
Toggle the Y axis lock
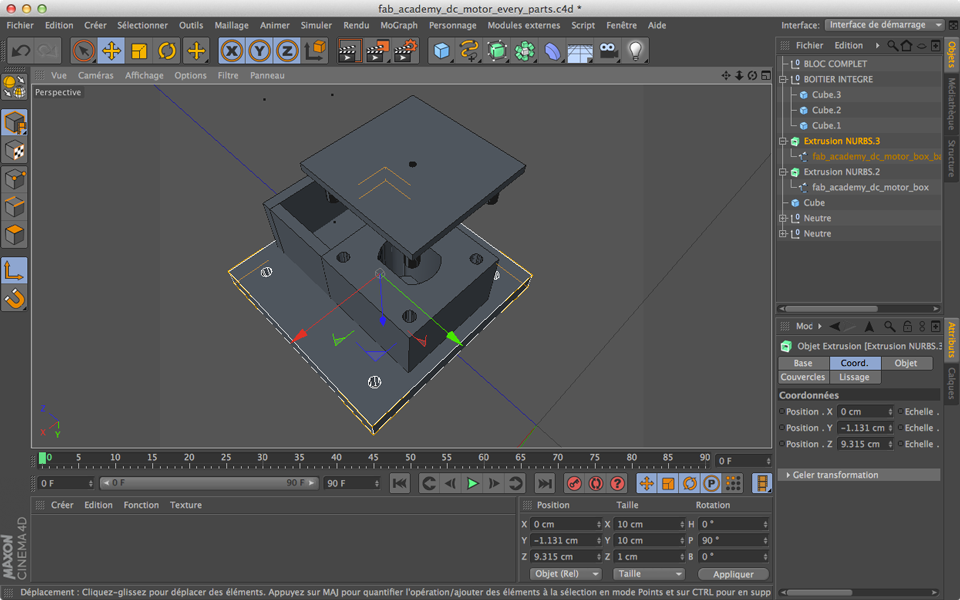coord(259,50)
